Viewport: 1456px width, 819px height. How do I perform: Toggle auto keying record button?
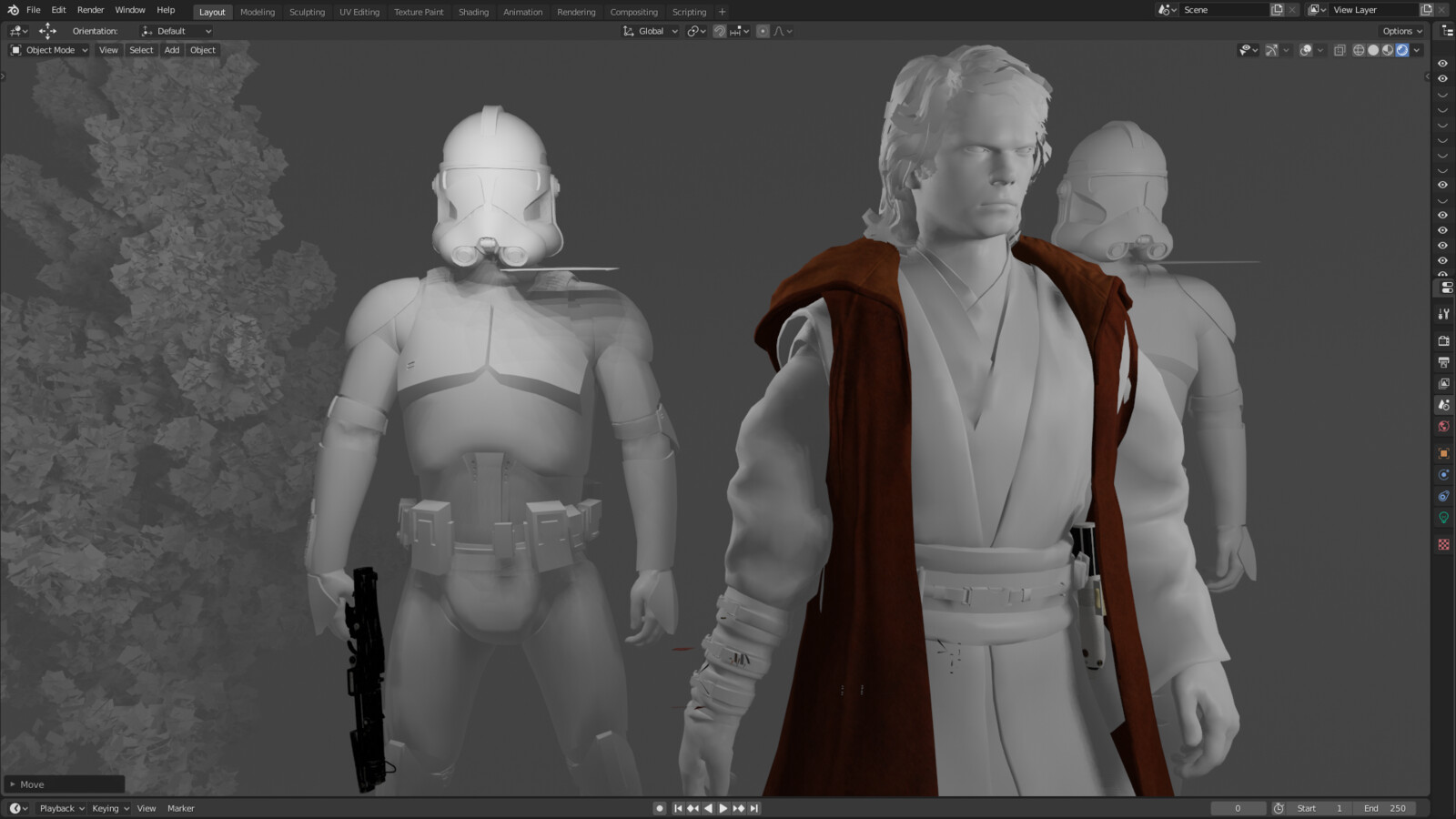click(x=660, y=808)
